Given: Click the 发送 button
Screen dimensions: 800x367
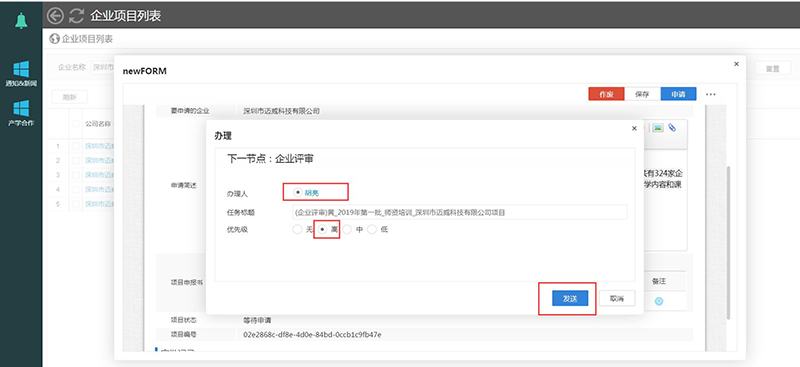Looking at the screenshot, I should point(570,299).
